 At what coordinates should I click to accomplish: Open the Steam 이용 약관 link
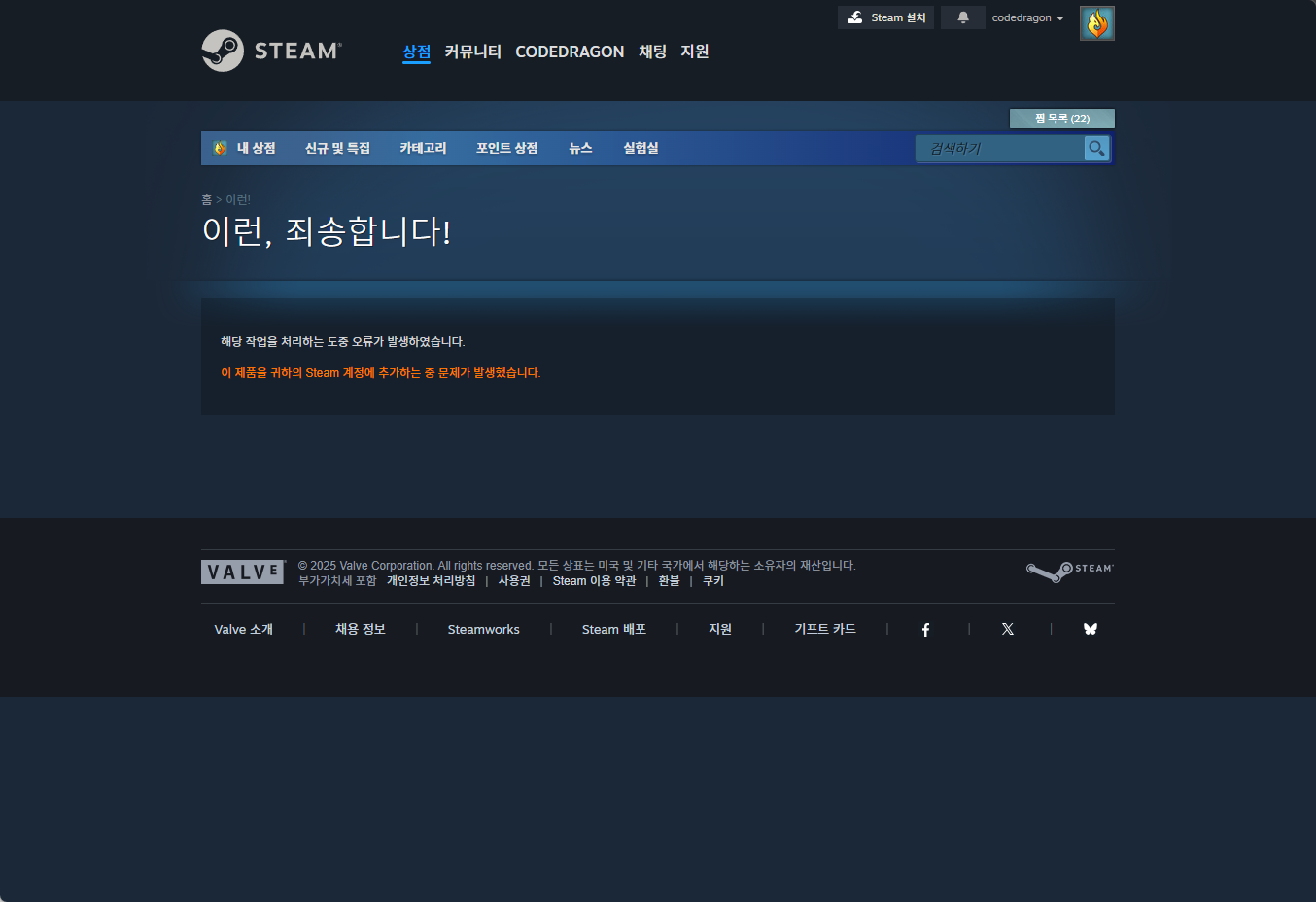594,581
